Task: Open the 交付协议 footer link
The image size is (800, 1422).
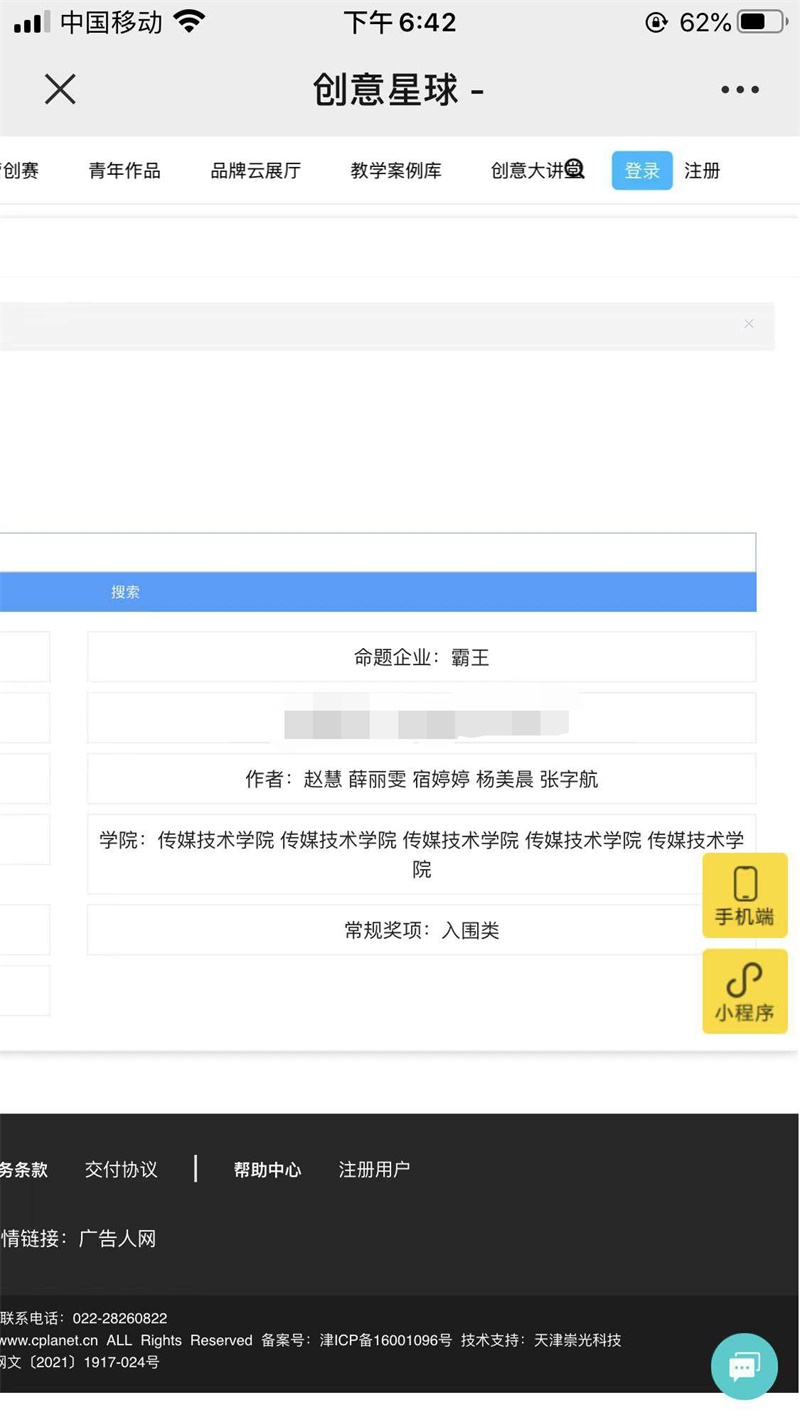Action: point(121,1169)
